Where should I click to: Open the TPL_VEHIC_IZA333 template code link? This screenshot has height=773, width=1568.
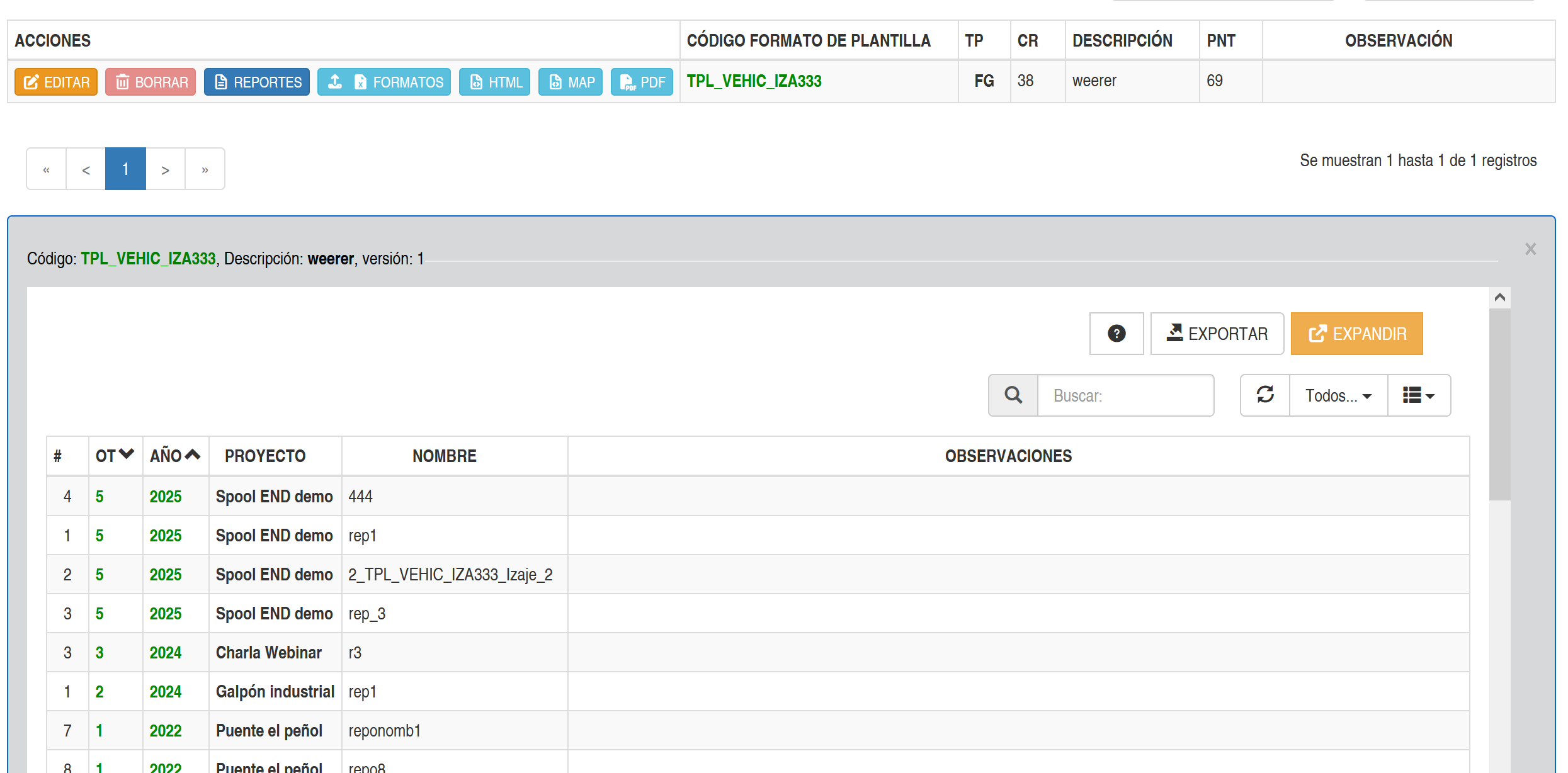click(x=754, y=81)
